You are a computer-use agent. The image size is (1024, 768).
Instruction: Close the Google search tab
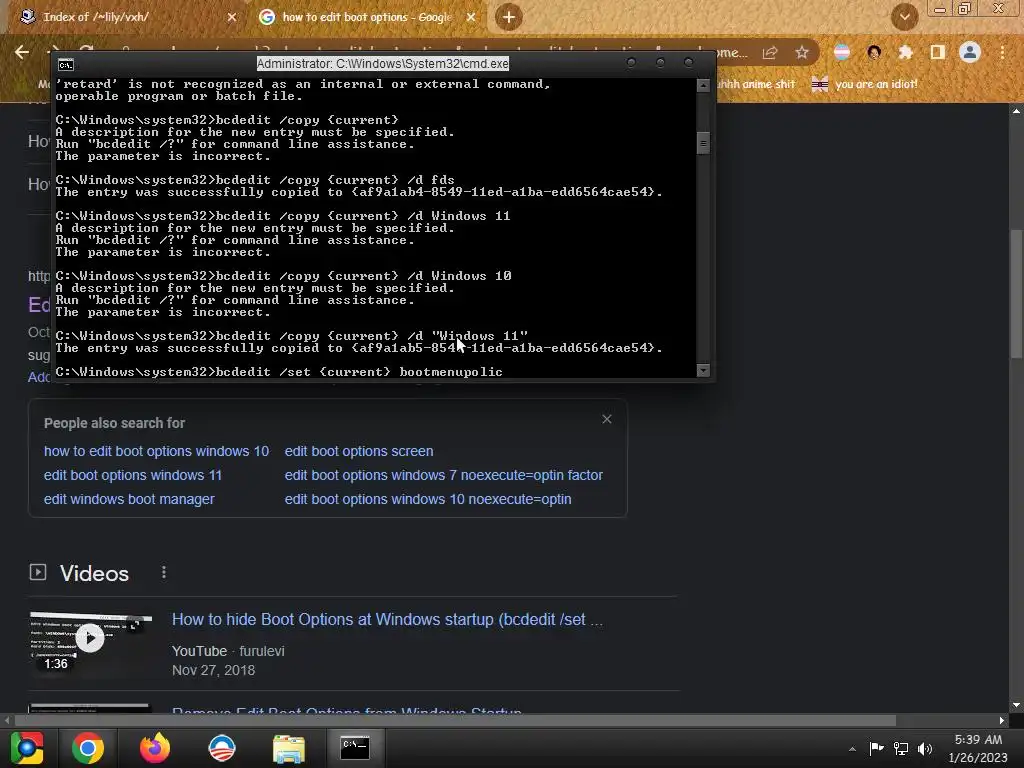(x=471, y=17)
